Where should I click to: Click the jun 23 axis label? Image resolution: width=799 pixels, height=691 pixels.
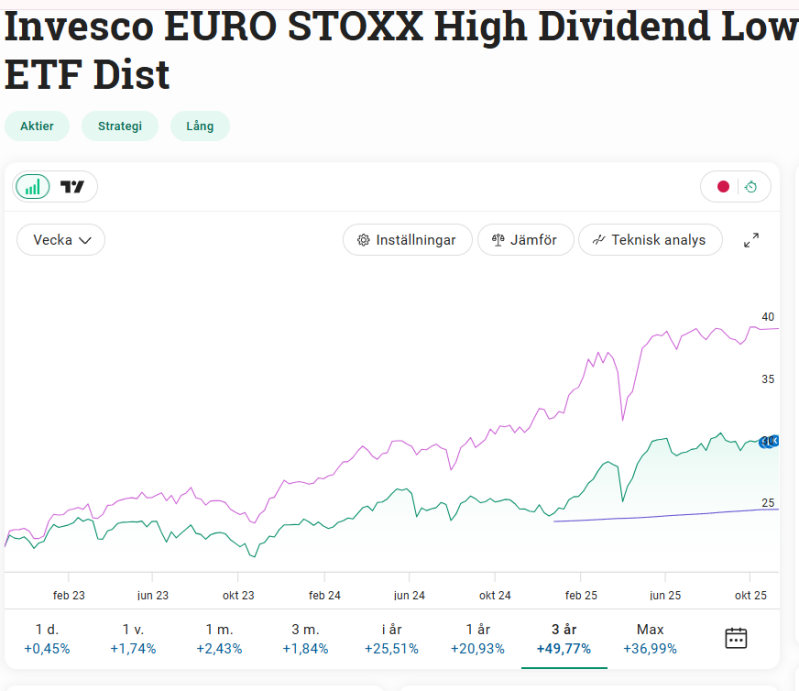coord(152,595)
